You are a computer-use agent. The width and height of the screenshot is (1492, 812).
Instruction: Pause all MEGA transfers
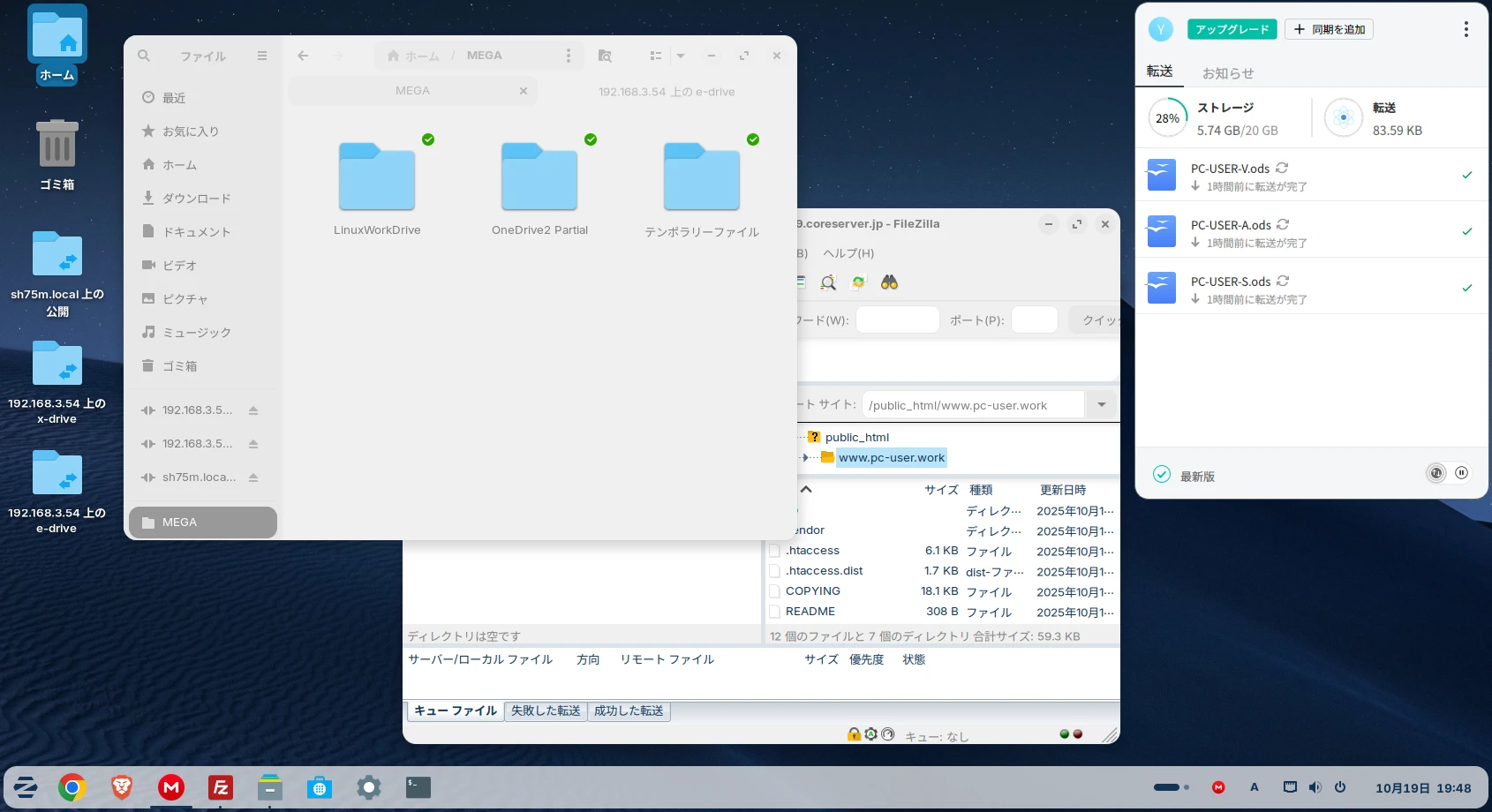(x=1462, y=473)
